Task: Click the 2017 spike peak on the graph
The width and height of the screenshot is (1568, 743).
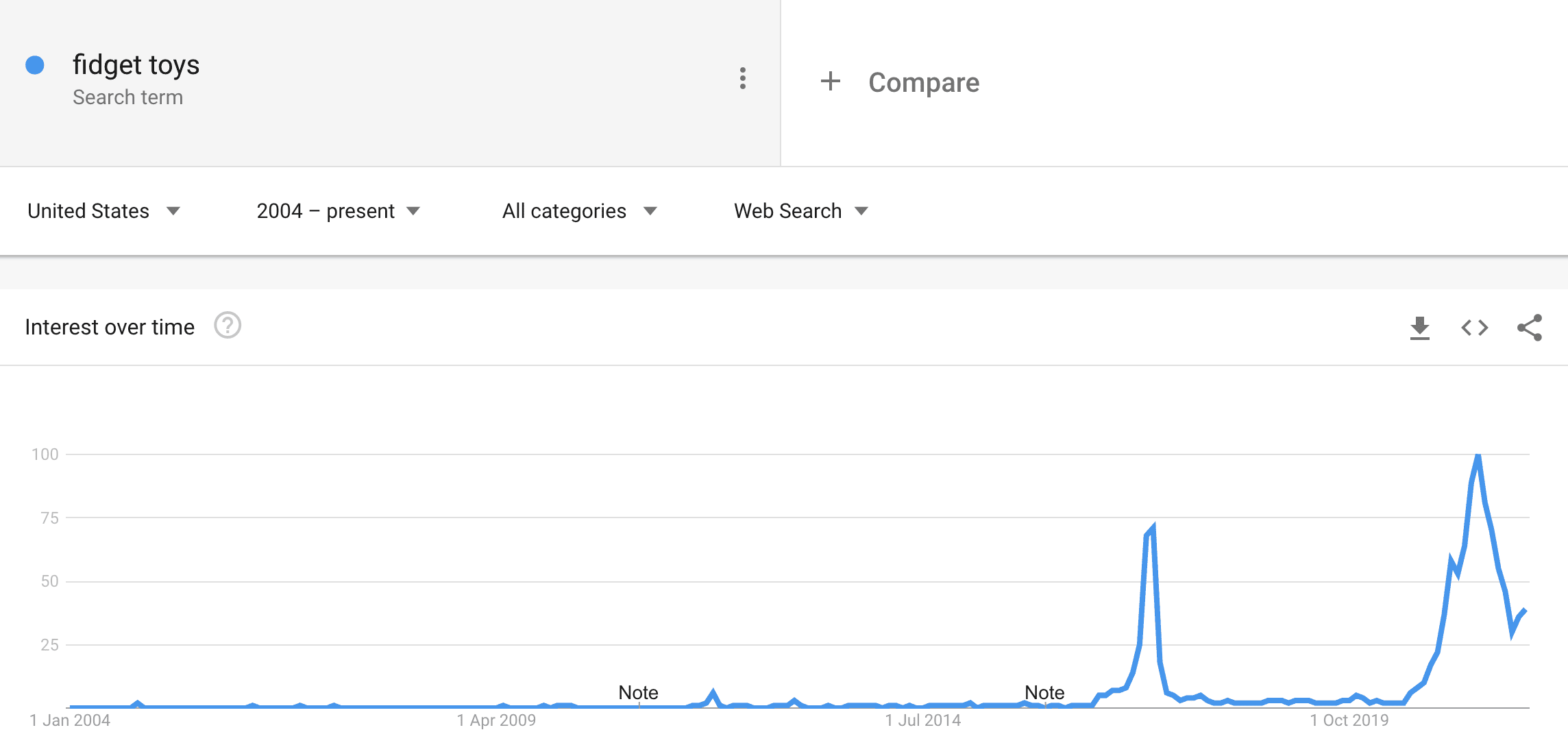Action: [1153, 528]
